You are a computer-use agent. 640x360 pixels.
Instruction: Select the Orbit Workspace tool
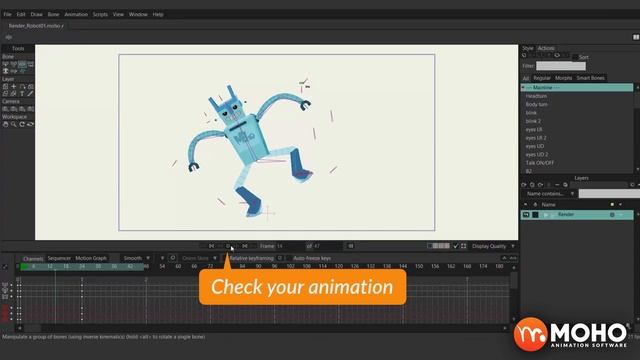pyautogui.click(x=30, y=124)
